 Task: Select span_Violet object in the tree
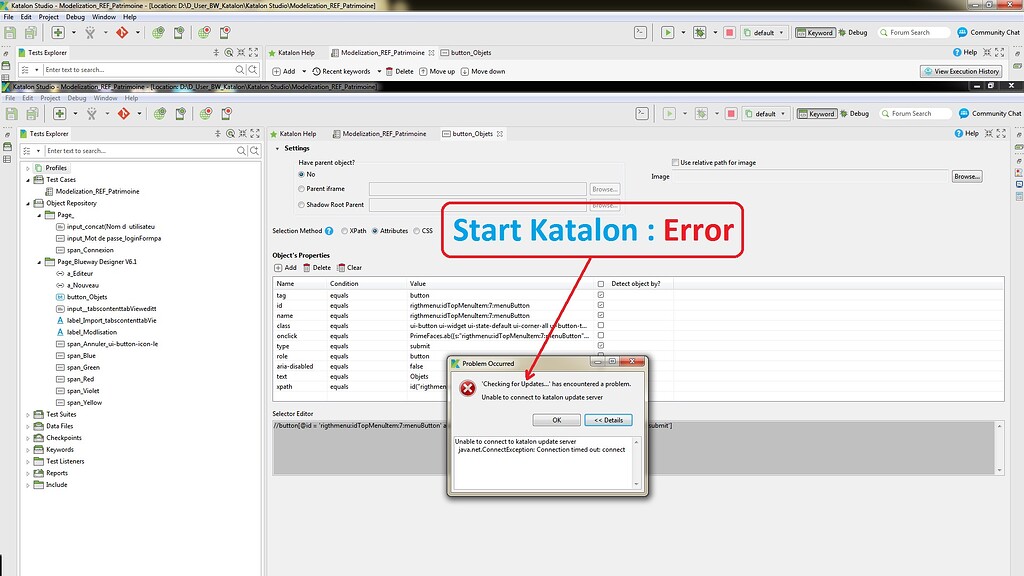pos(83,391)
